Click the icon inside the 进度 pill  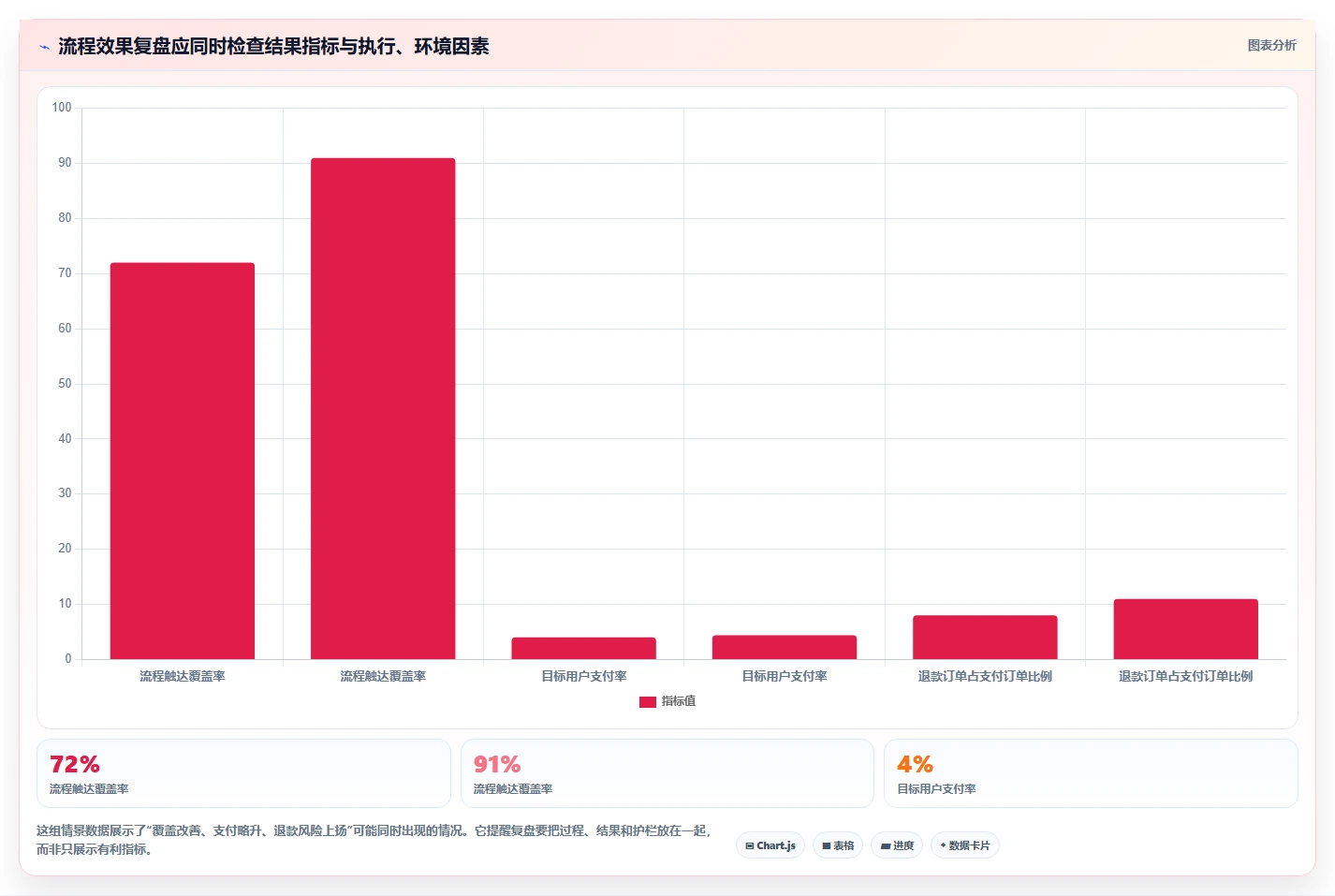pyautogui.click(x=886, y=846)
